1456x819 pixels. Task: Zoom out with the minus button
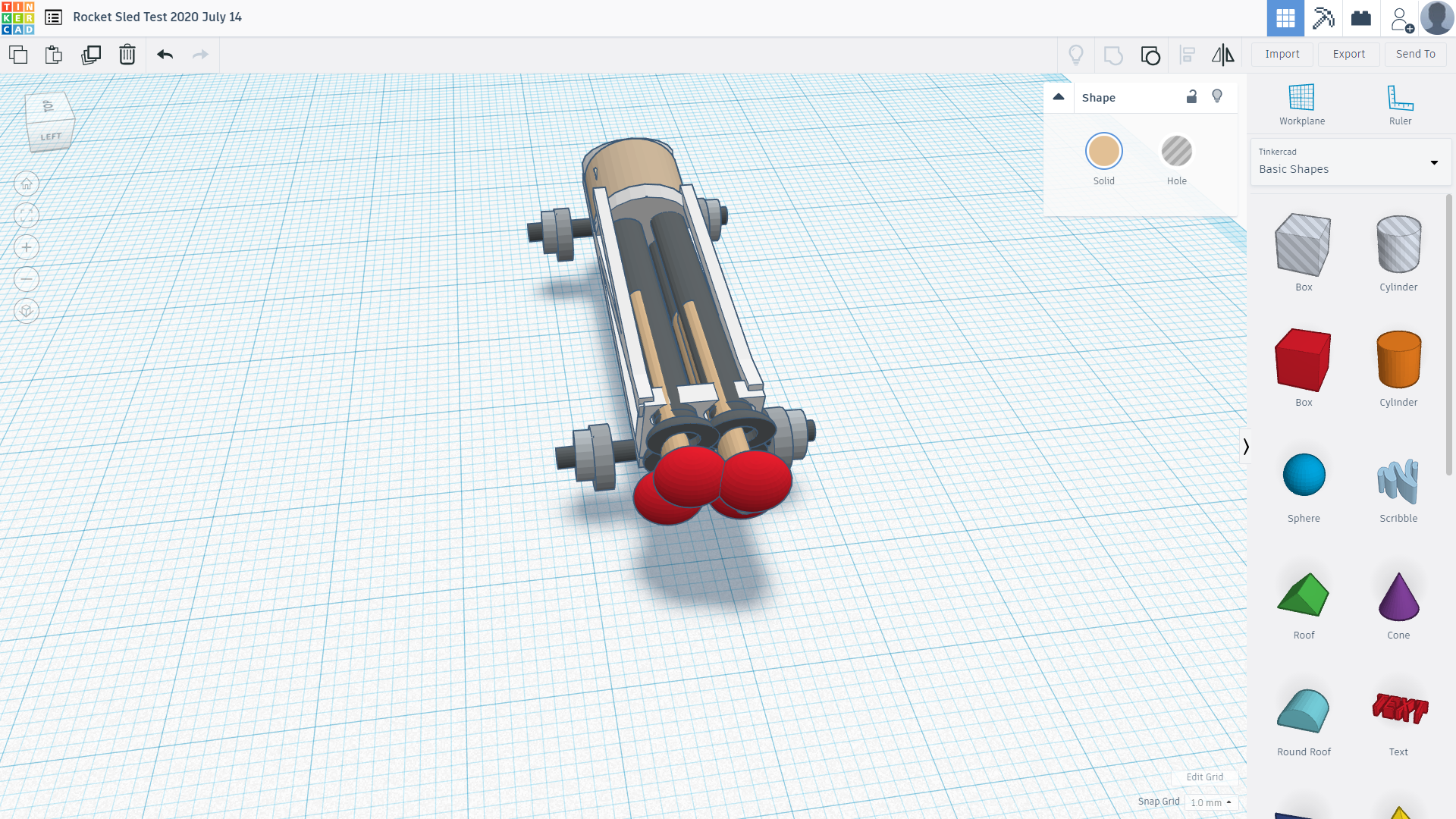click(x=27, y=279)
